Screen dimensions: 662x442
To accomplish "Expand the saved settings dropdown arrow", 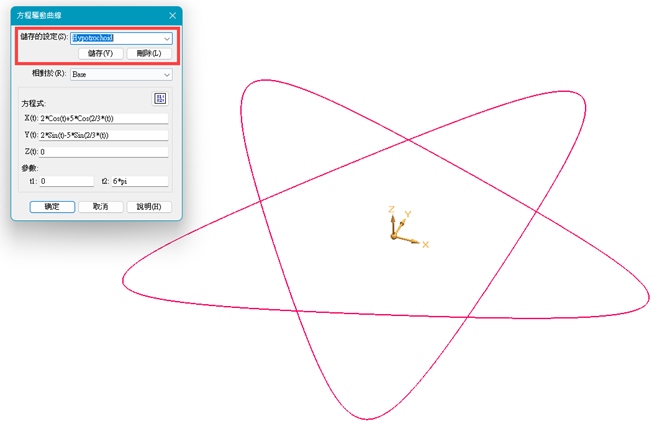I will [167, 38].
